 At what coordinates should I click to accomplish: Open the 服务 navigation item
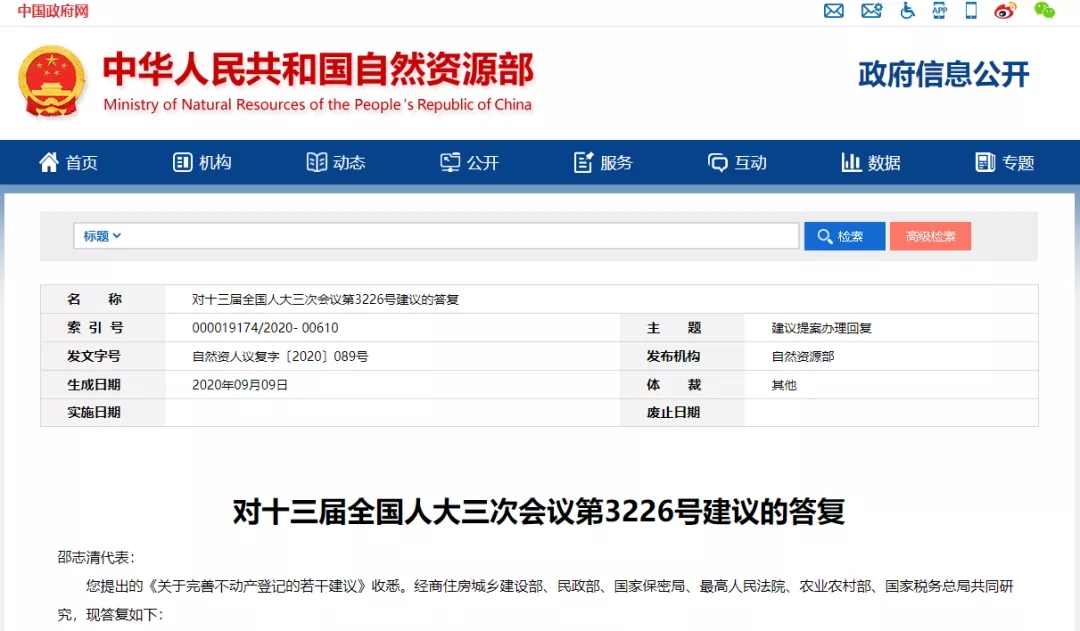(603, 163)
